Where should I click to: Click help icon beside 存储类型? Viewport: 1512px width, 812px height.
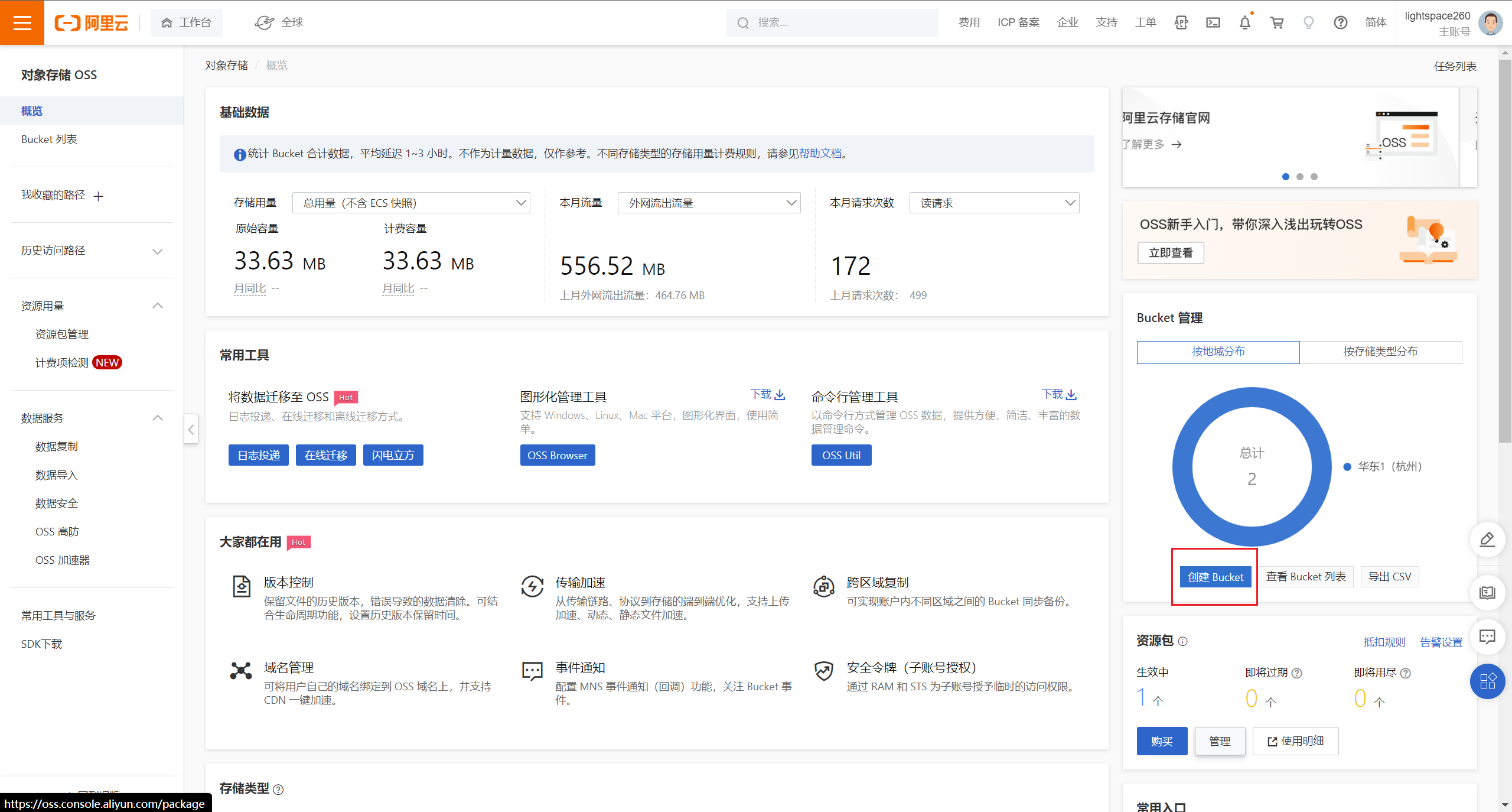(x=278, y=790)
